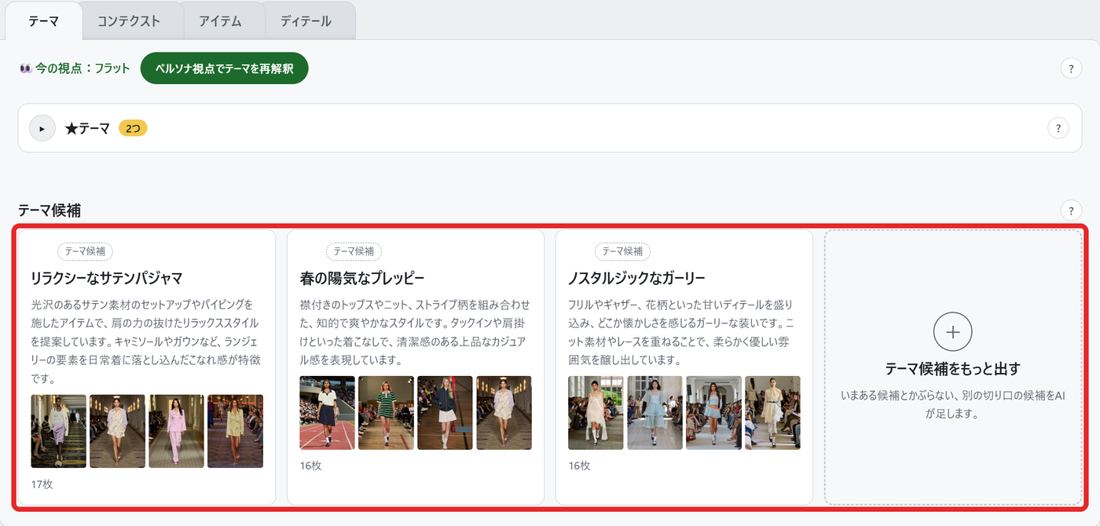Screen dimensions: 1100x526
Task: Click description of プレッピー theme
Action: click(415, 332)
